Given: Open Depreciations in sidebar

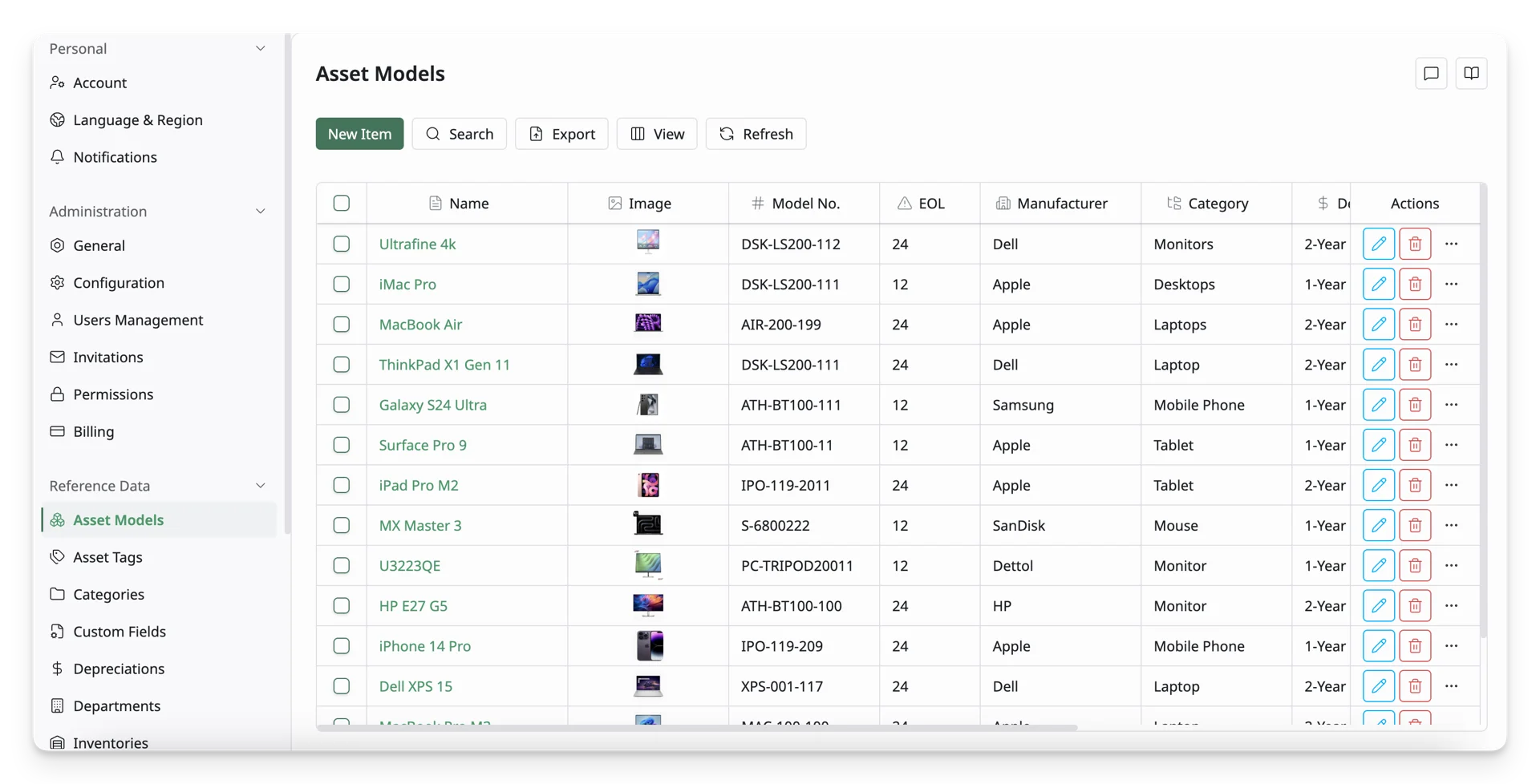Looking at the screenshot, I should click(159, 669).
